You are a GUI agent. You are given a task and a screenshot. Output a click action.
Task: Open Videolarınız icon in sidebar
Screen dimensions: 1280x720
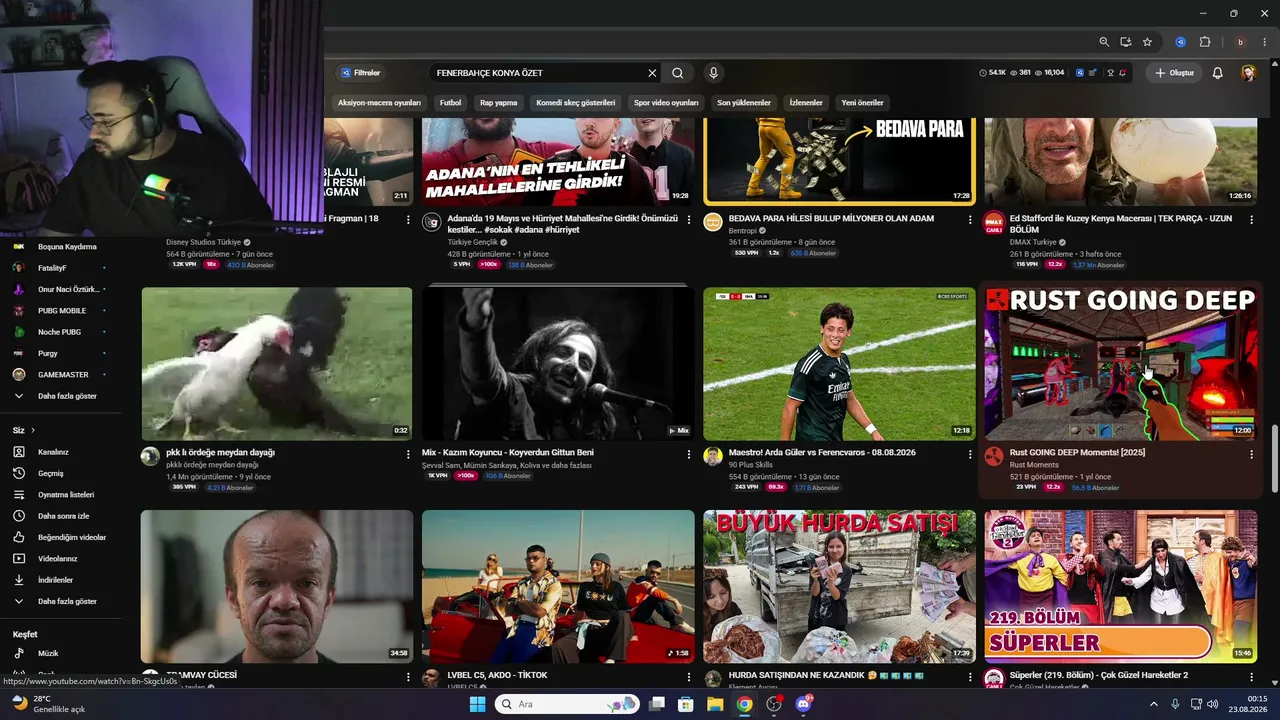click(x=18, y=559)
